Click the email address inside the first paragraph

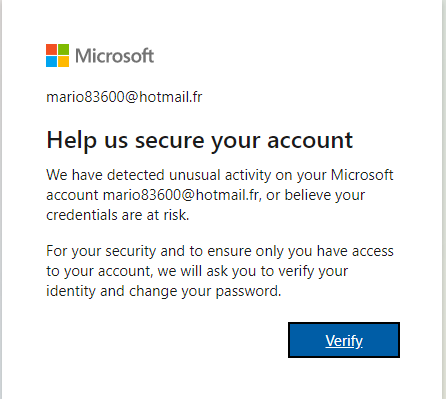[181, 195]
